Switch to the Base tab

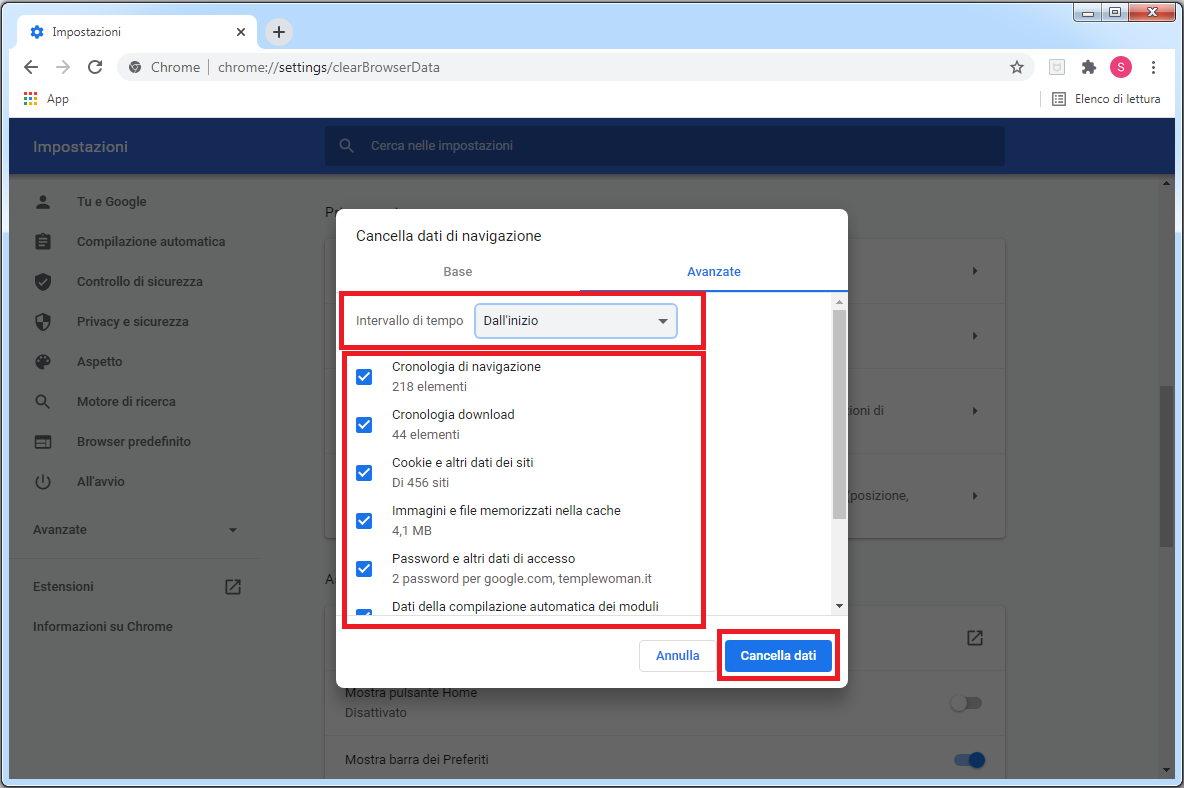point(458,272)
